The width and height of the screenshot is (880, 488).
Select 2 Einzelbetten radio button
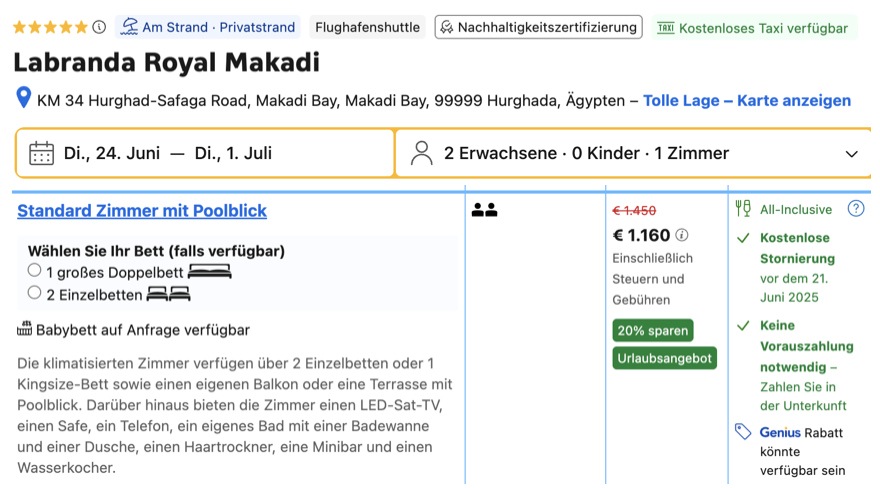click(34, 292)
